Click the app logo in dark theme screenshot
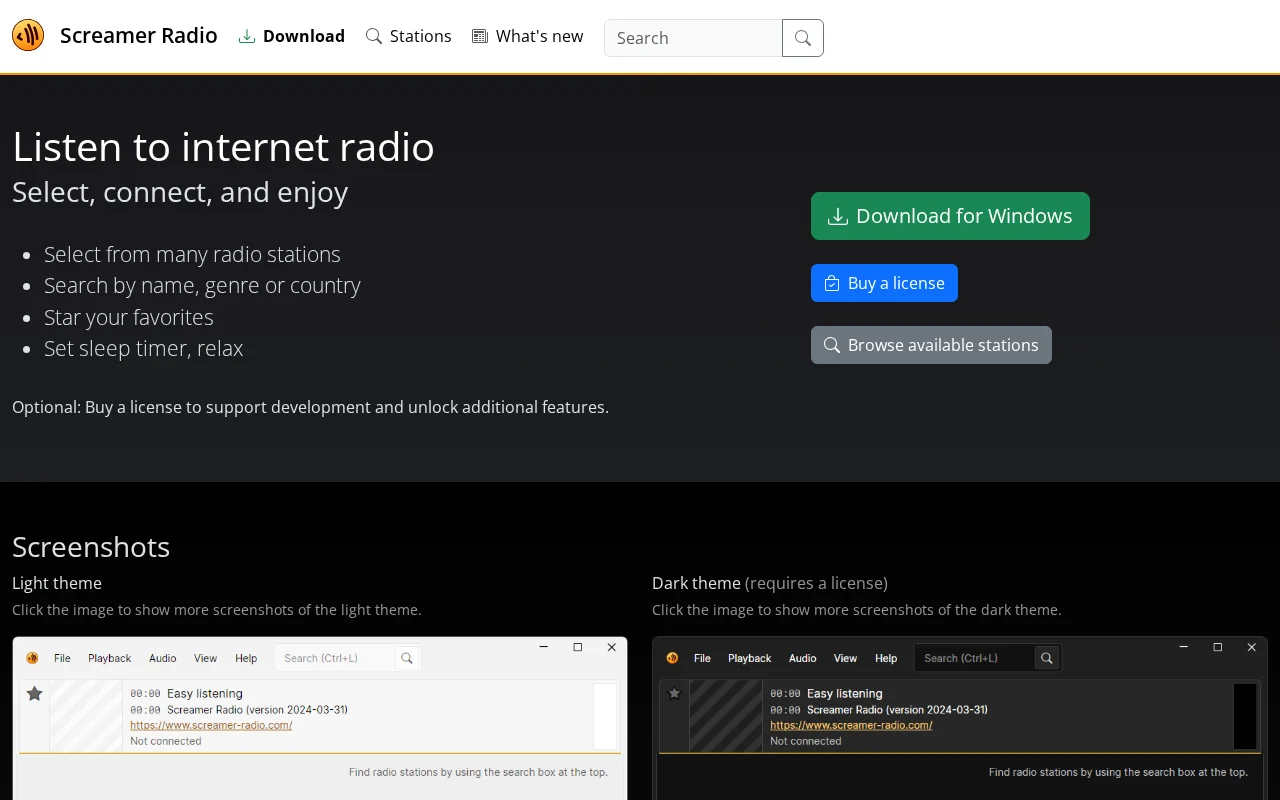This screenshot has width=1280, height=800. tap(672, 658)
